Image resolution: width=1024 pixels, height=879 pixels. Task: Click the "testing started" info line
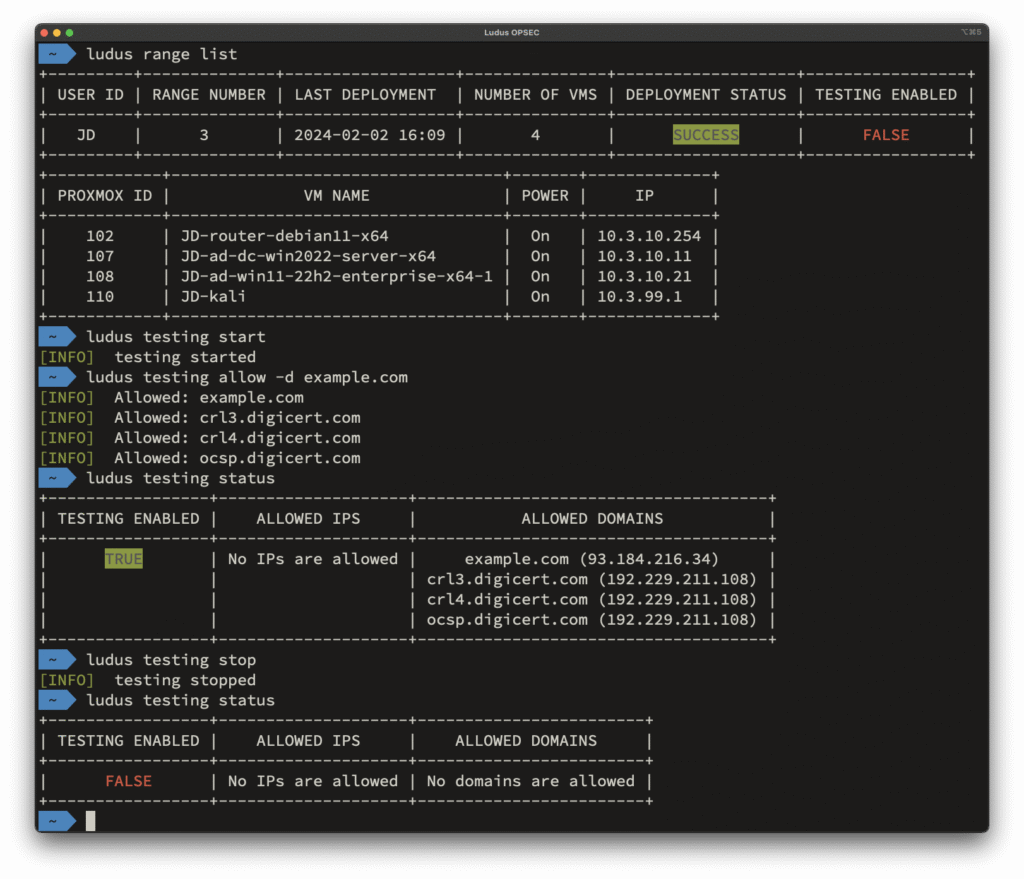[185, 357]
